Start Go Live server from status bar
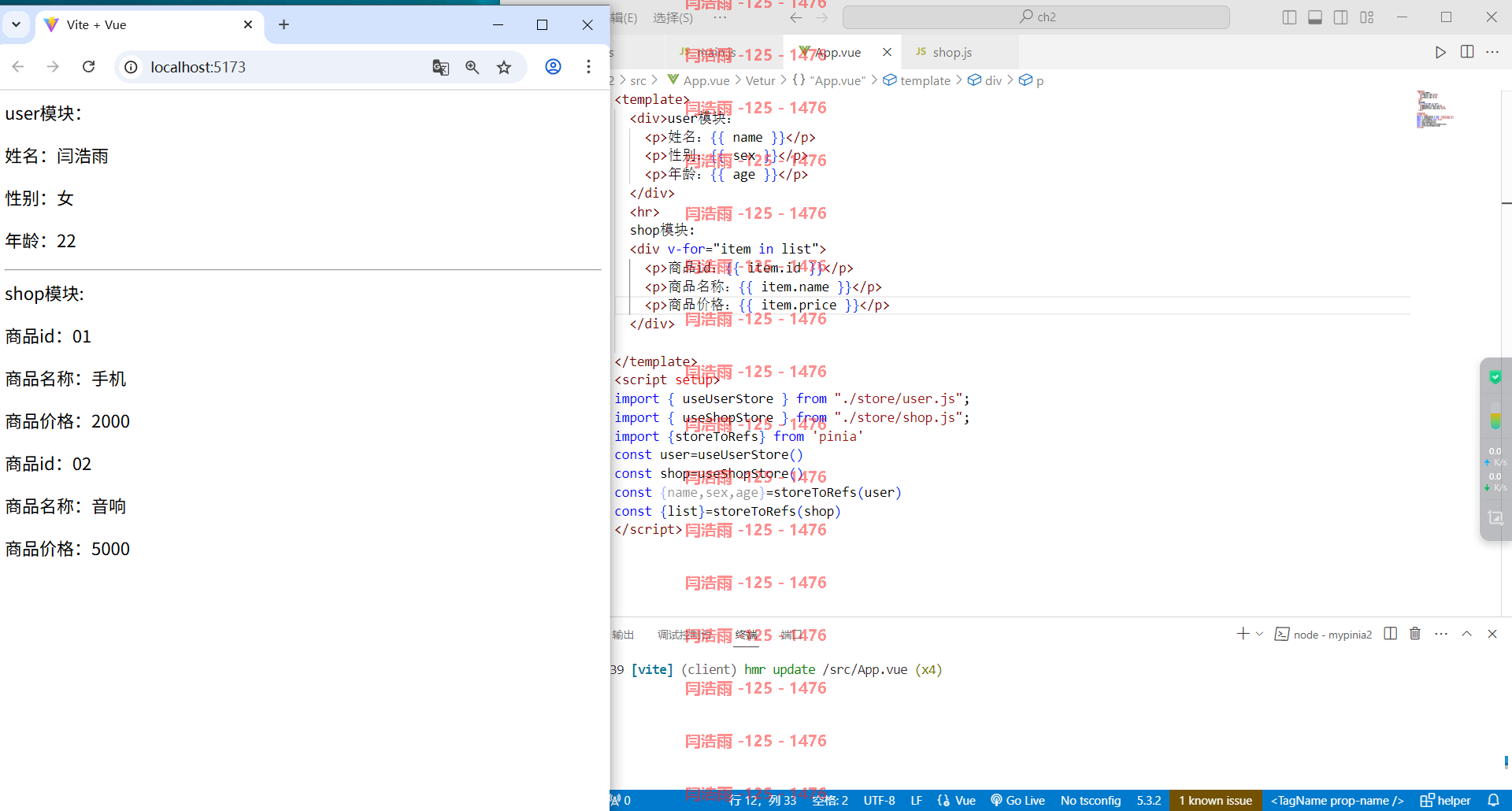This screenshot has height=811, width=1512. (1017, 801)
